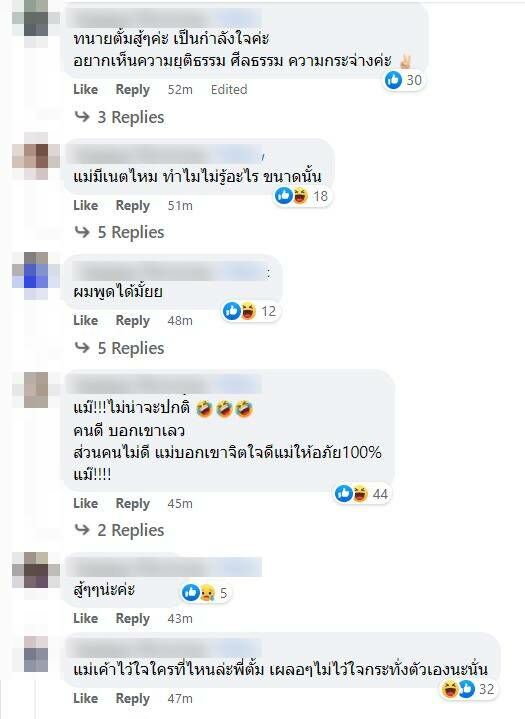
Task: Like the comment posted 52m ago
Action: coord(86,89)
